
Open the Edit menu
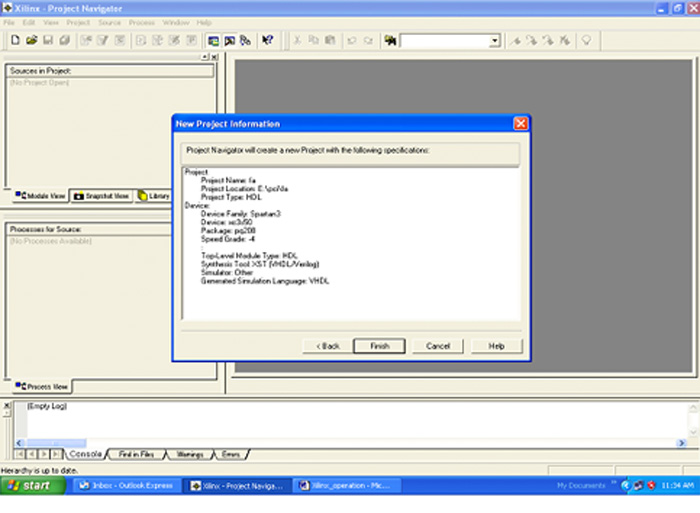click(x=29, y=22)
